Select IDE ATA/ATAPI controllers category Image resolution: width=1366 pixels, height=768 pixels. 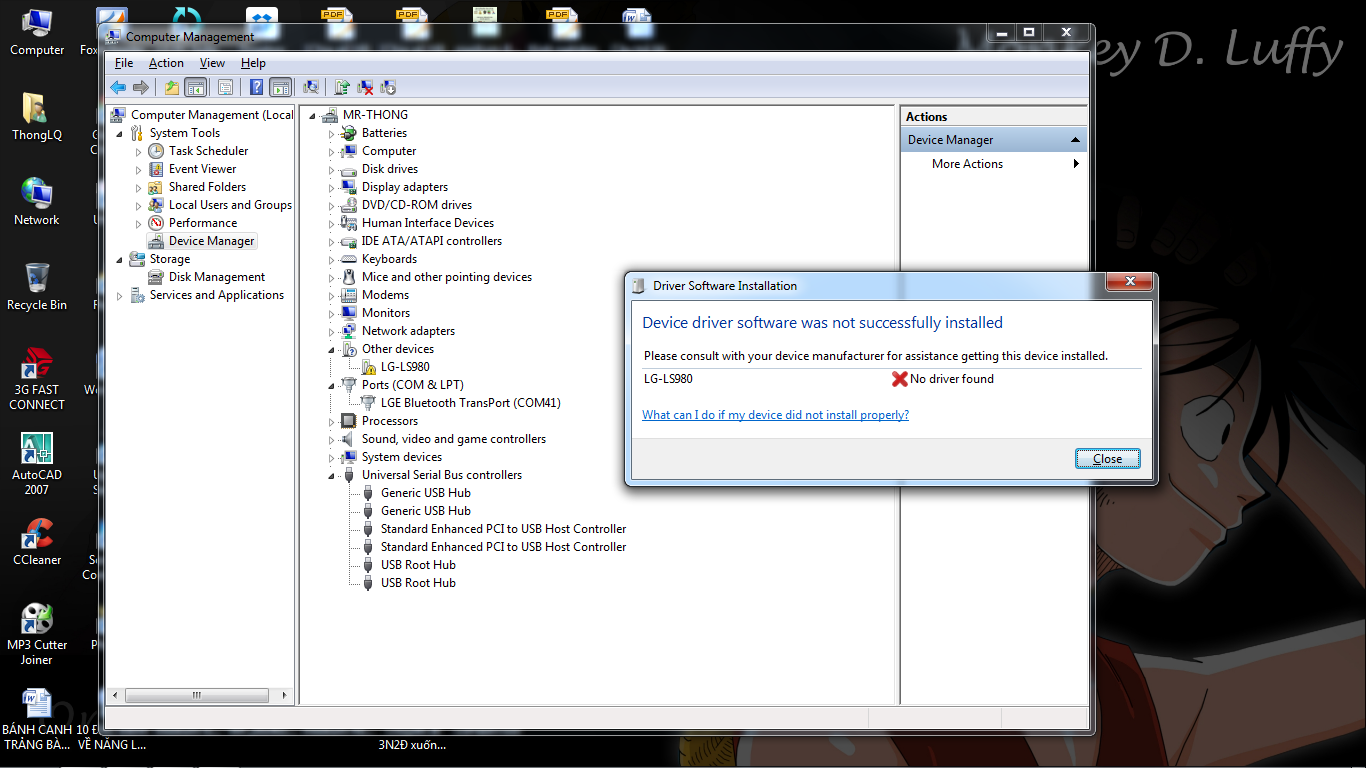point(432,241)
